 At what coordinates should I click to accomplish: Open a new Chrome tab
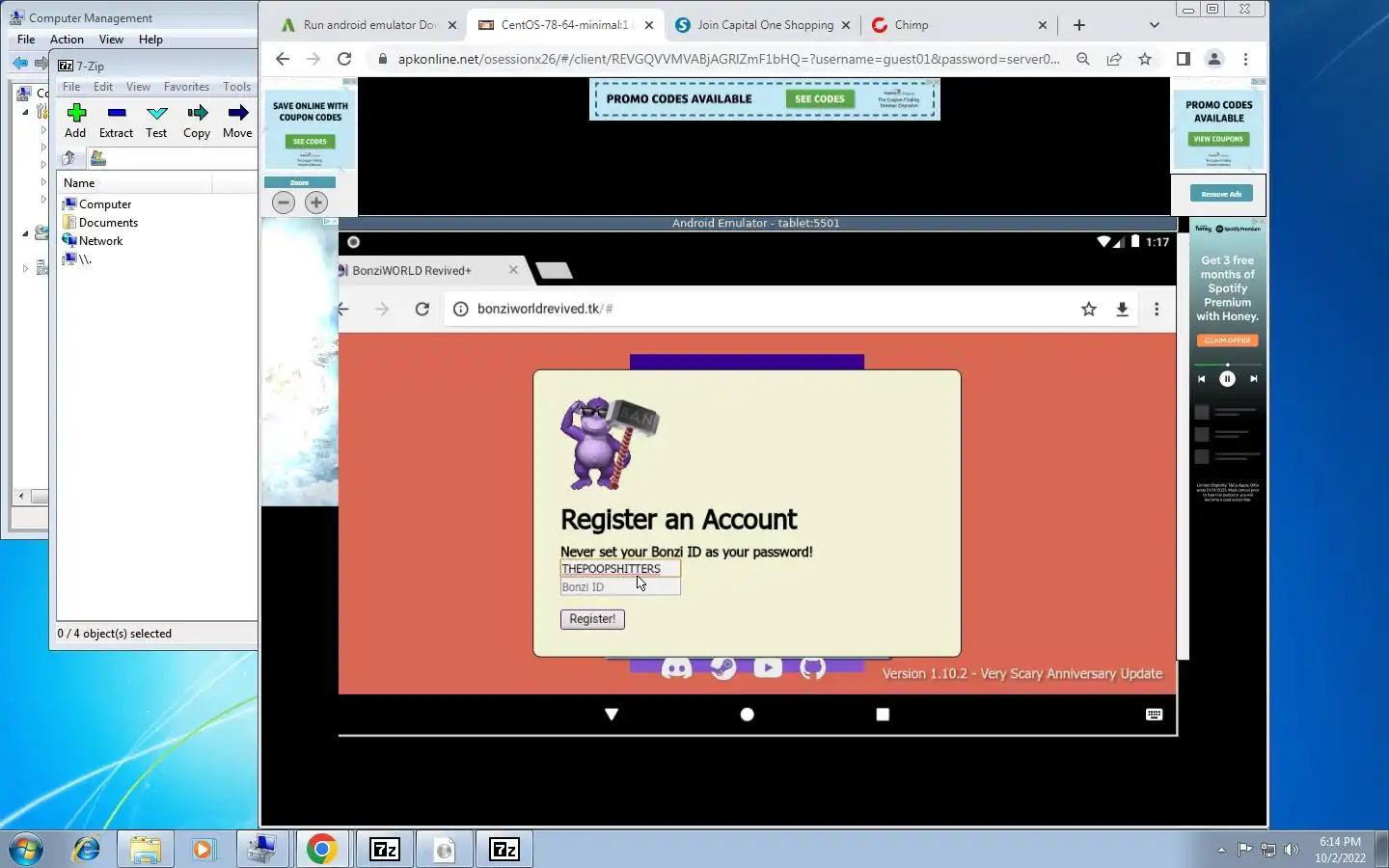[x=1079, y=25]
